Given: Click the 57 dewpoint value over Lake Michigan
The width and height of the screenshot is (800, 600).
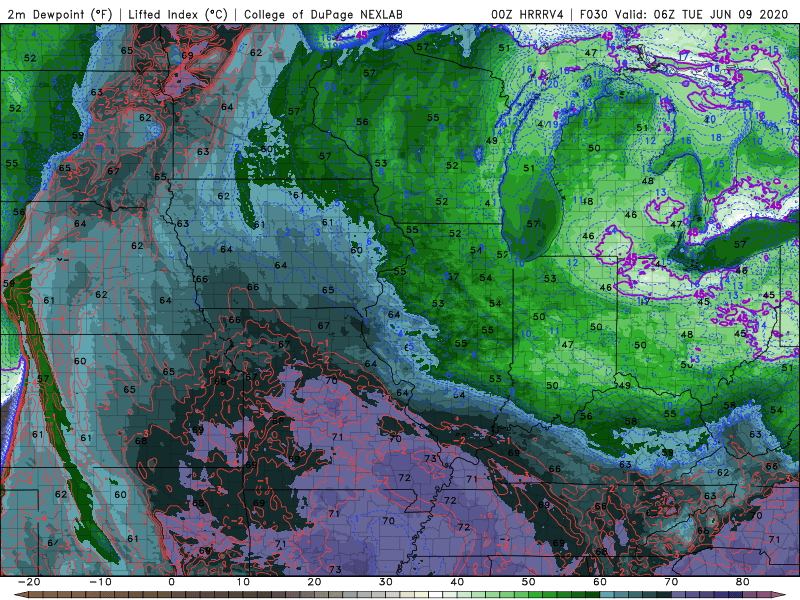Looking at the screenshot, I should (533, 224).
